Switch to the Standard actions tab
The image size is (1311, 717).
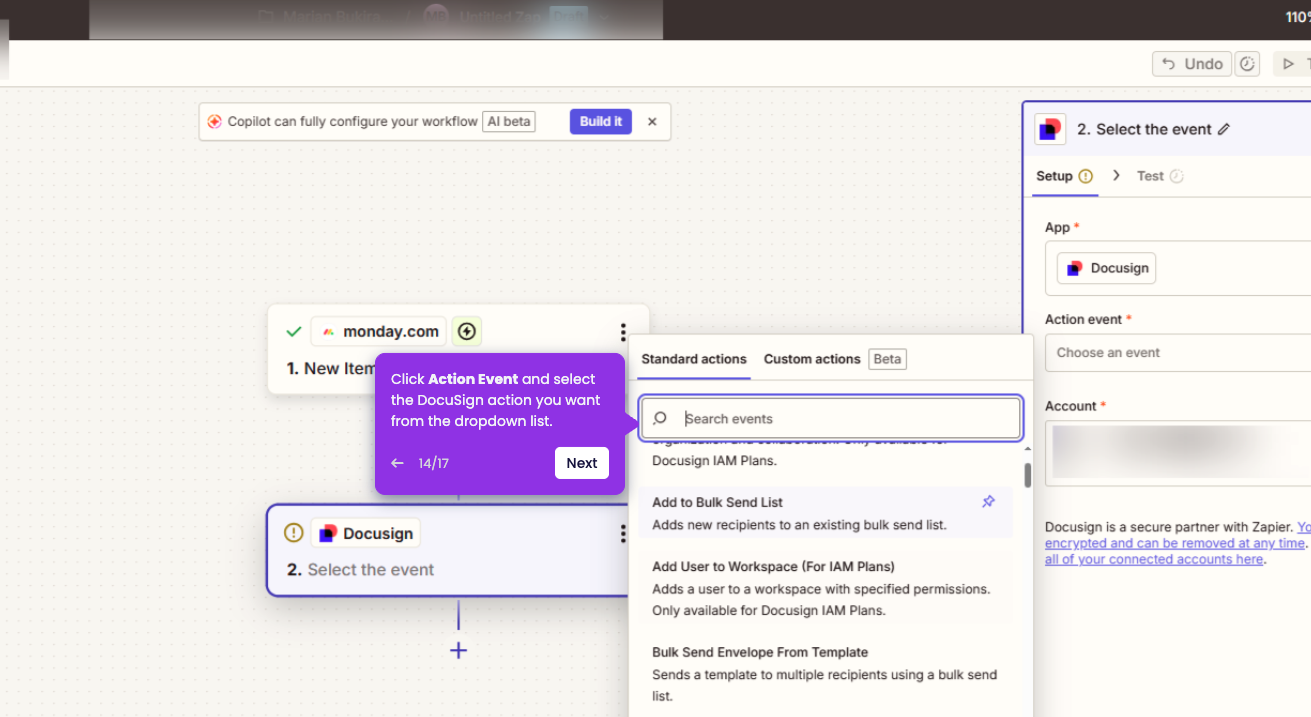point(694,359)
